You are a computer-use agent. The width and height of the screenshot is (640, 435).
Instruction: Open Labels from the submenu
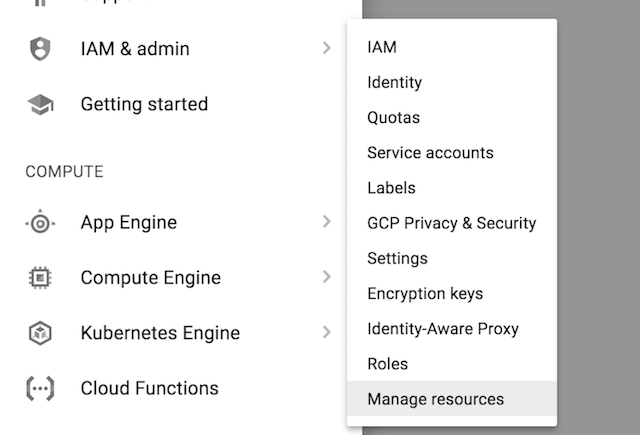(x=452, y=188)
